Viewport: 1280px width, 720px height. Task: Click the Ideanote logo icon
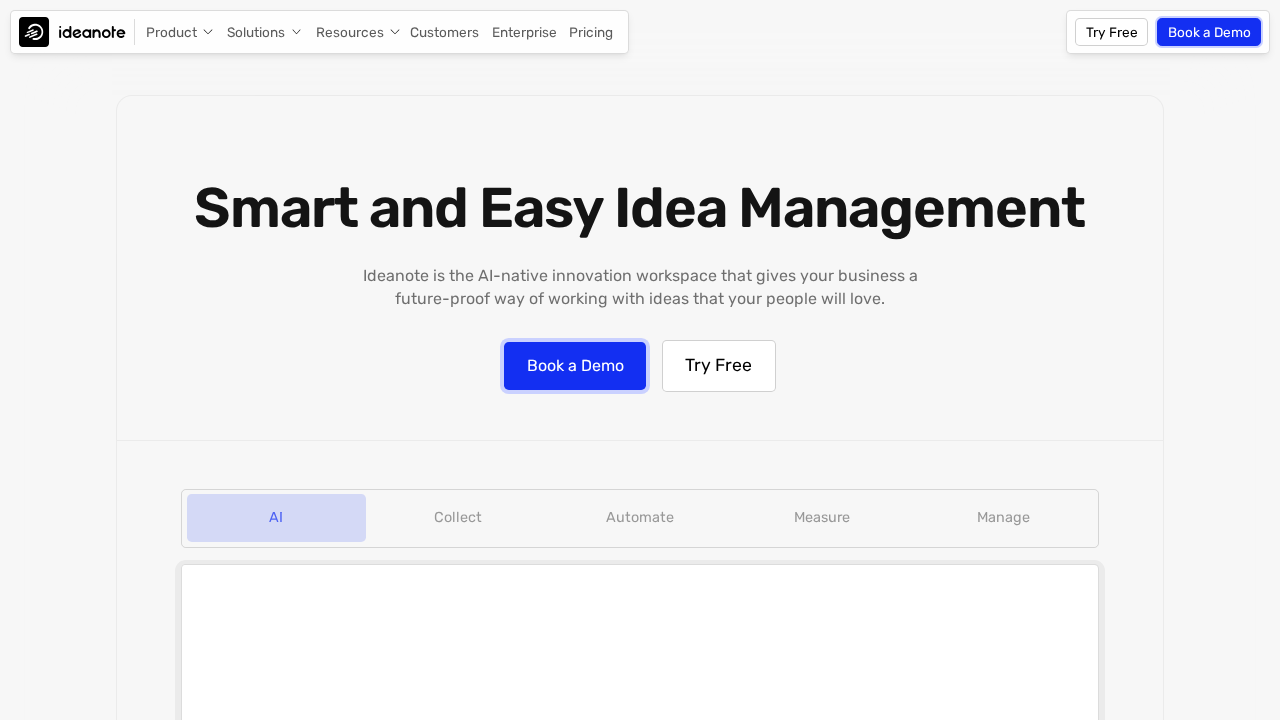click(34, 32)
